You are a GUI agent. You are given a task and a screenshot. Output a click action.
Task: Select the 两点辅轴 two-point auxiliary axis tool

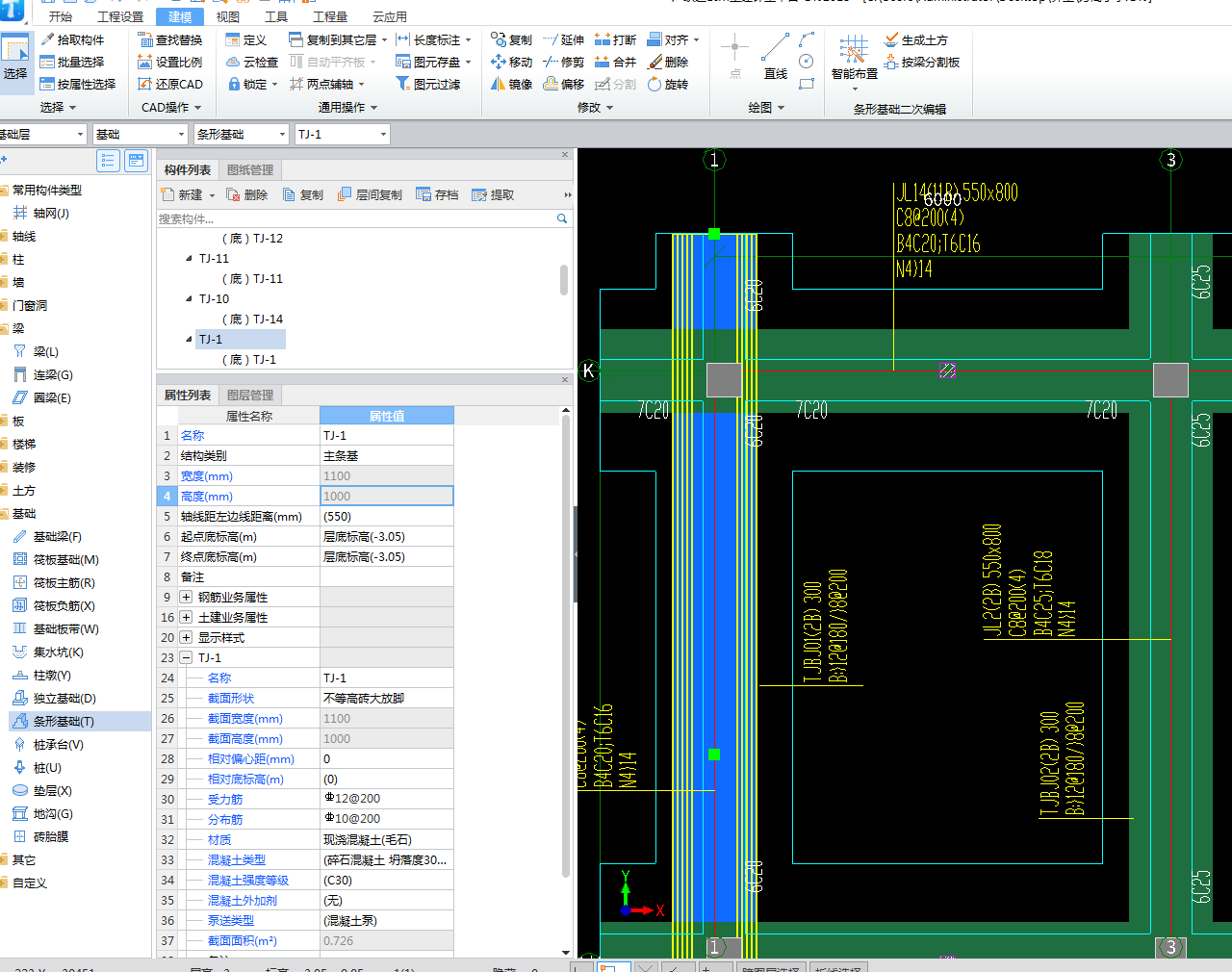(326, 84)
